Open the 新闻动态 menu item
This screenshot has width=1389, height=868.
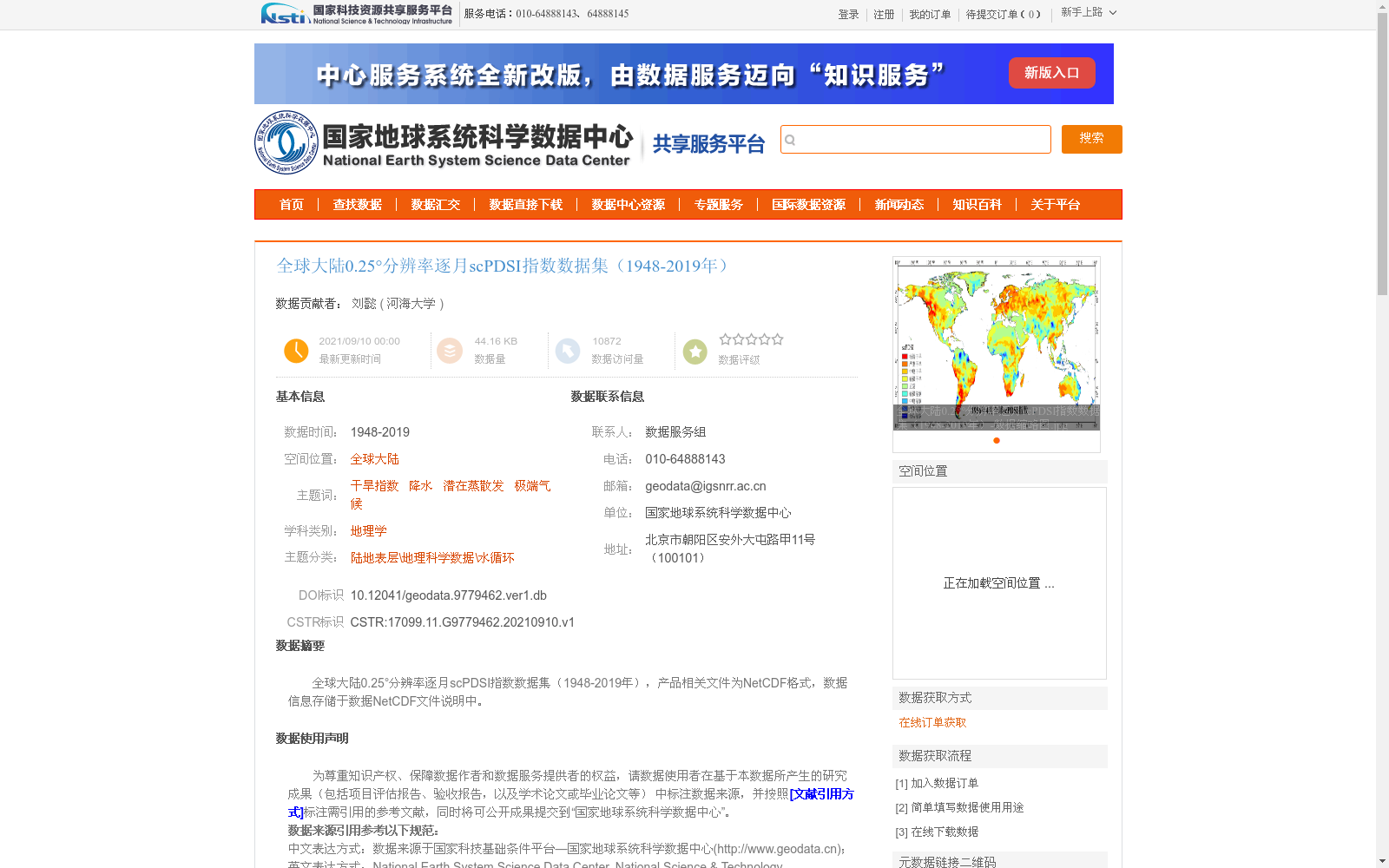pyautogui.click(x=899, y=205)
